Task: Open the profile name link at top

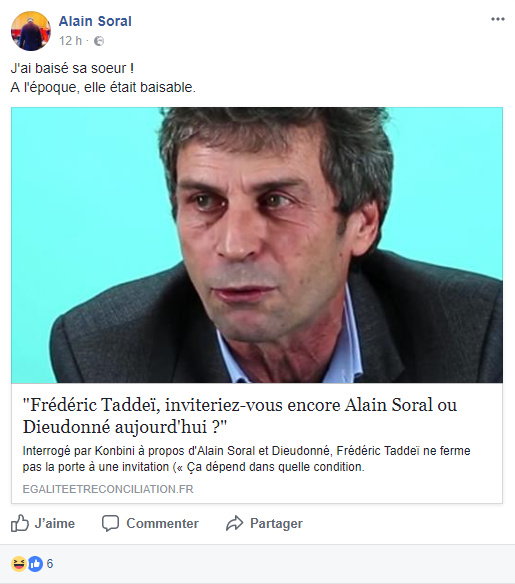Action: [95, 21]
